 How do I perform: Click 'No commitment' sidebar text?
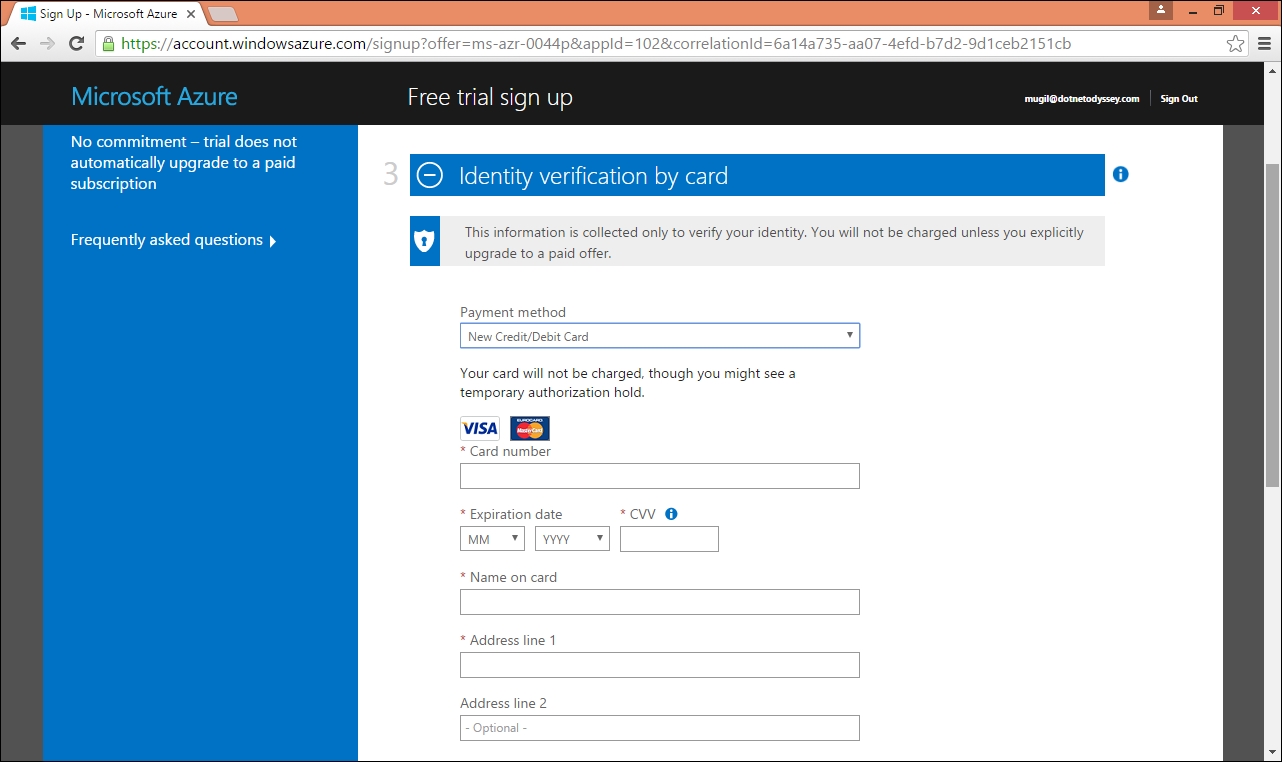tap(184, 163)
